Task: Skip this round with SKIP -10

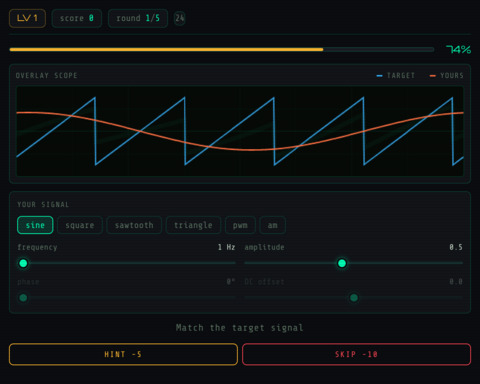Action: pos(356,354)
